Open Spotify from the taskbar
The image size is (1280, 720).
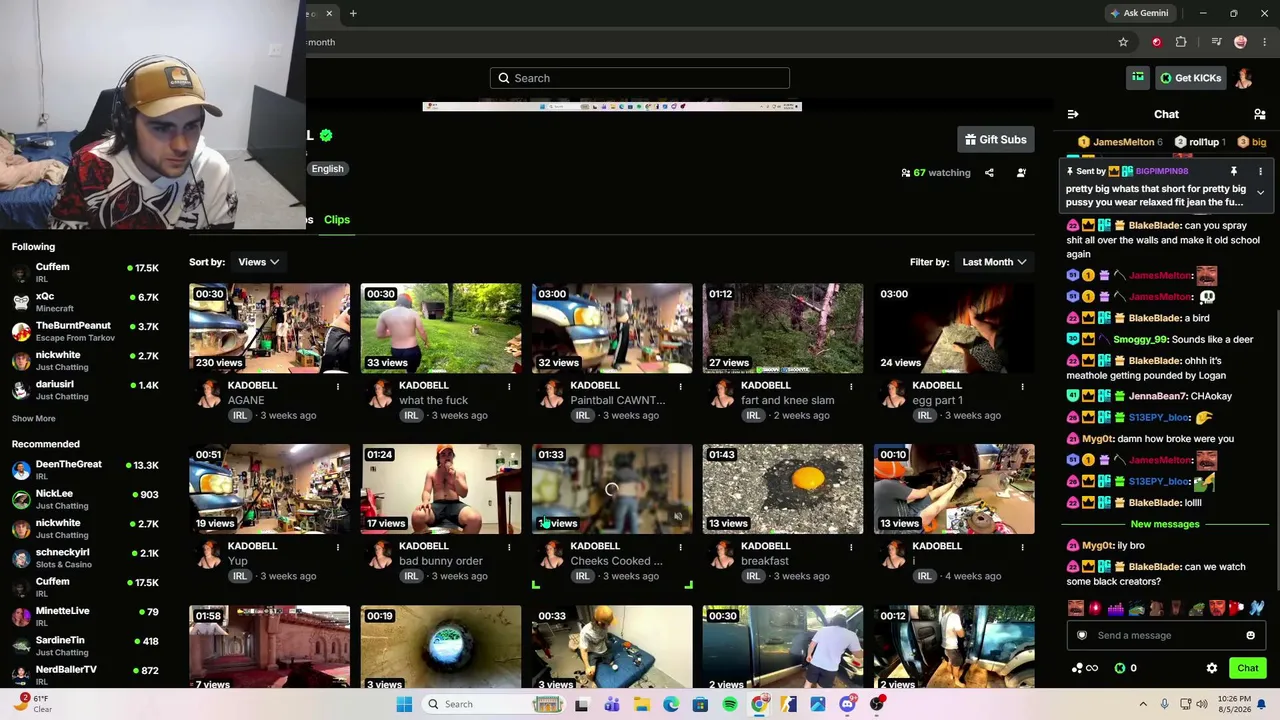pos(730,704)
